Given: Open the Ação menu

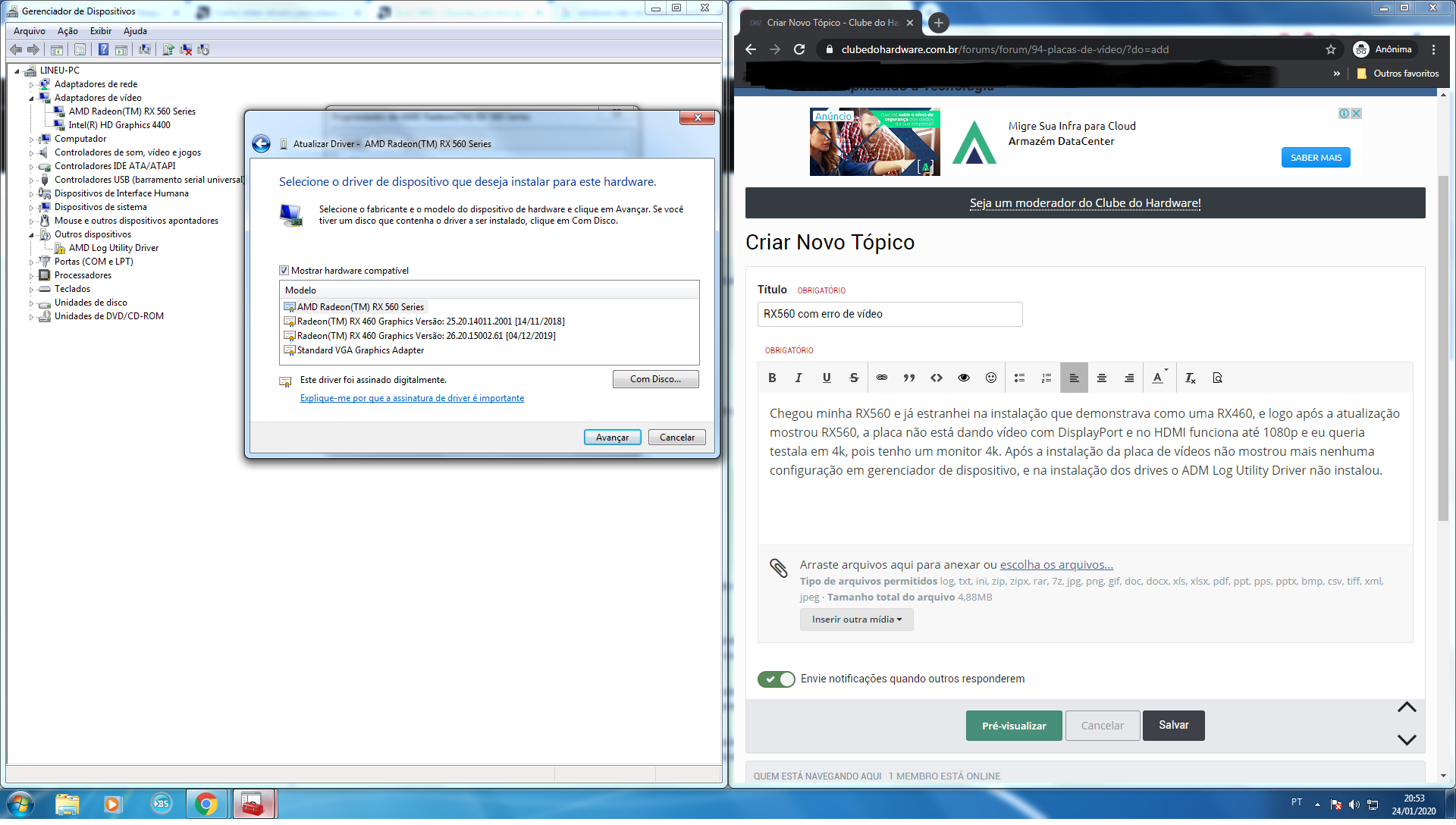Looking at the screenshot, I should pos(67,31).
